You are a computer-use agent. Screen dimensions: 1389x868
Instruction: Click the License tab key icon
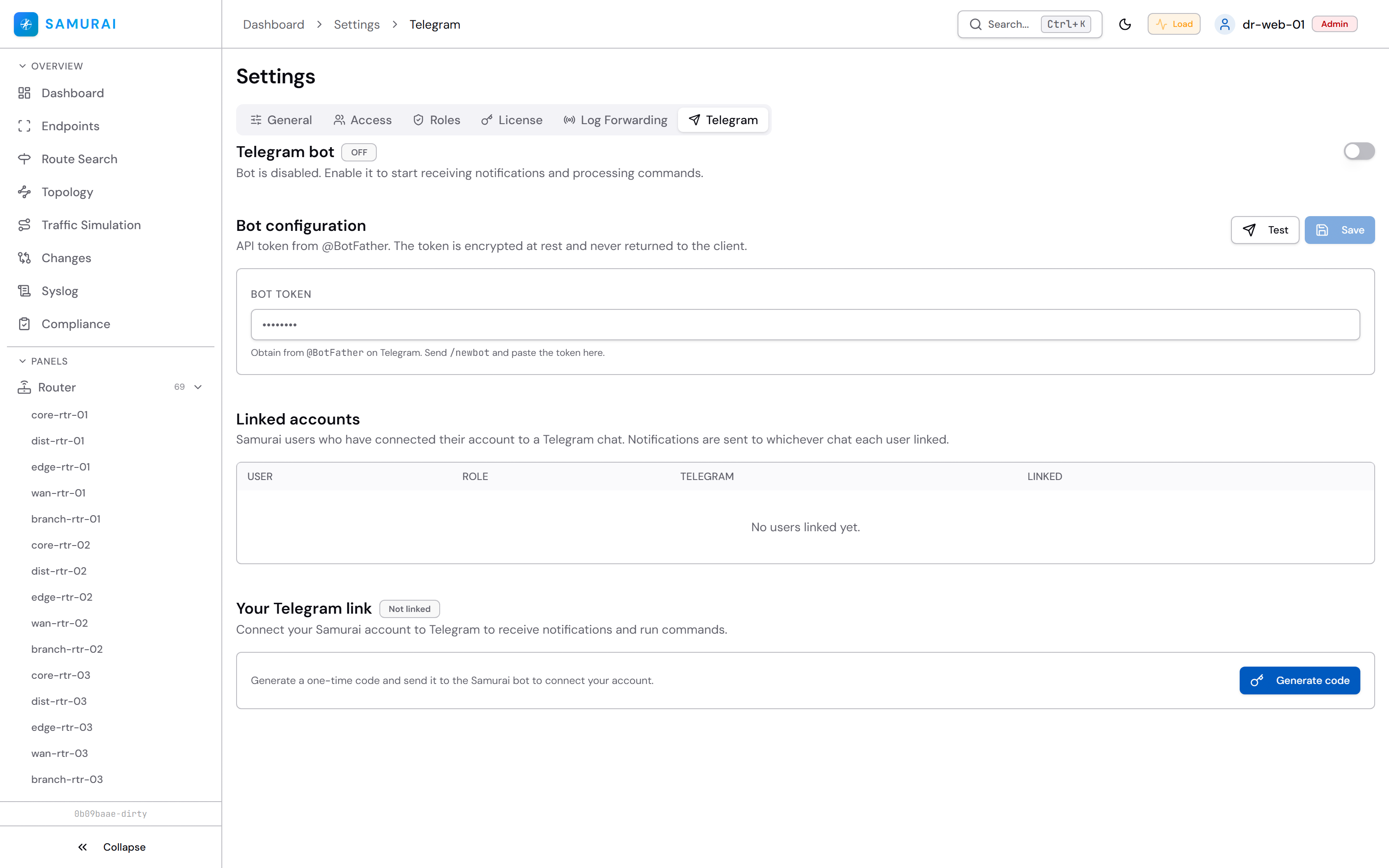(x=487, y=120)
